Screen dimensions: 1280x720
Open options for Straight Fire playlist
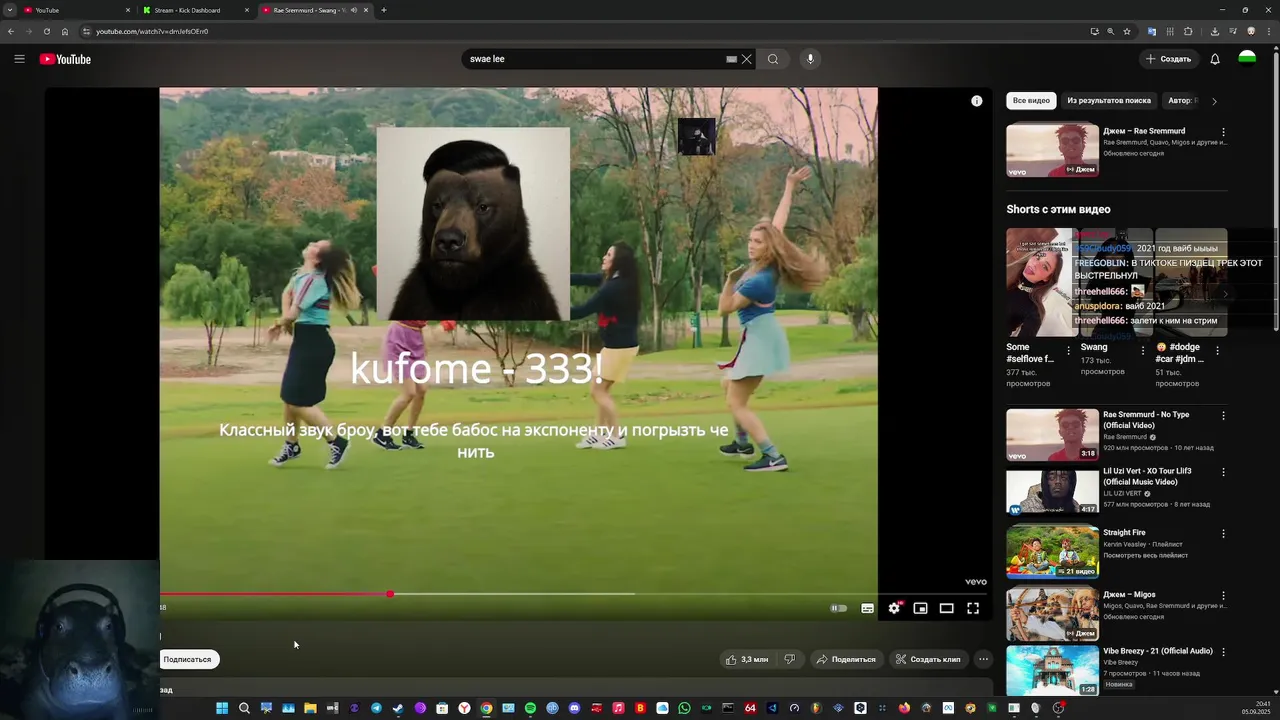1223,534
